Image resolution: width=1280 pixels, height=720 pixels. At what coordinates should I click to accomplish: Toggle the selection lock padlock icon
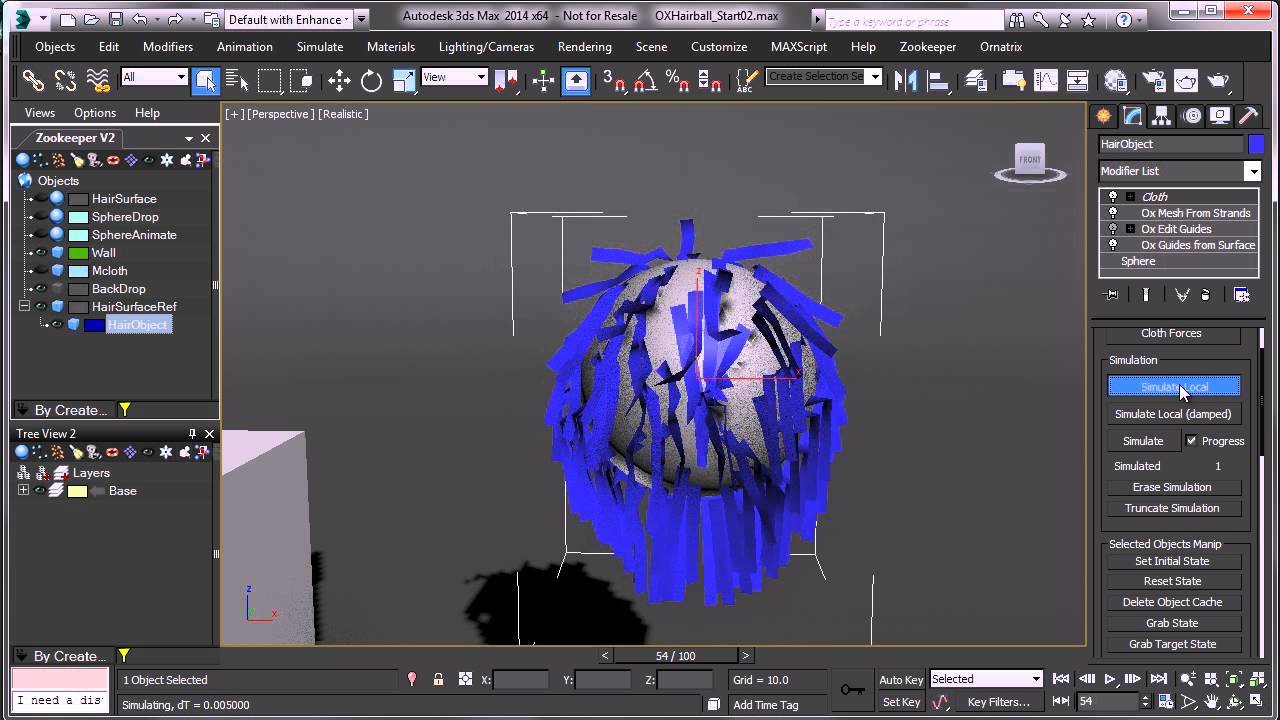[438, 679]
